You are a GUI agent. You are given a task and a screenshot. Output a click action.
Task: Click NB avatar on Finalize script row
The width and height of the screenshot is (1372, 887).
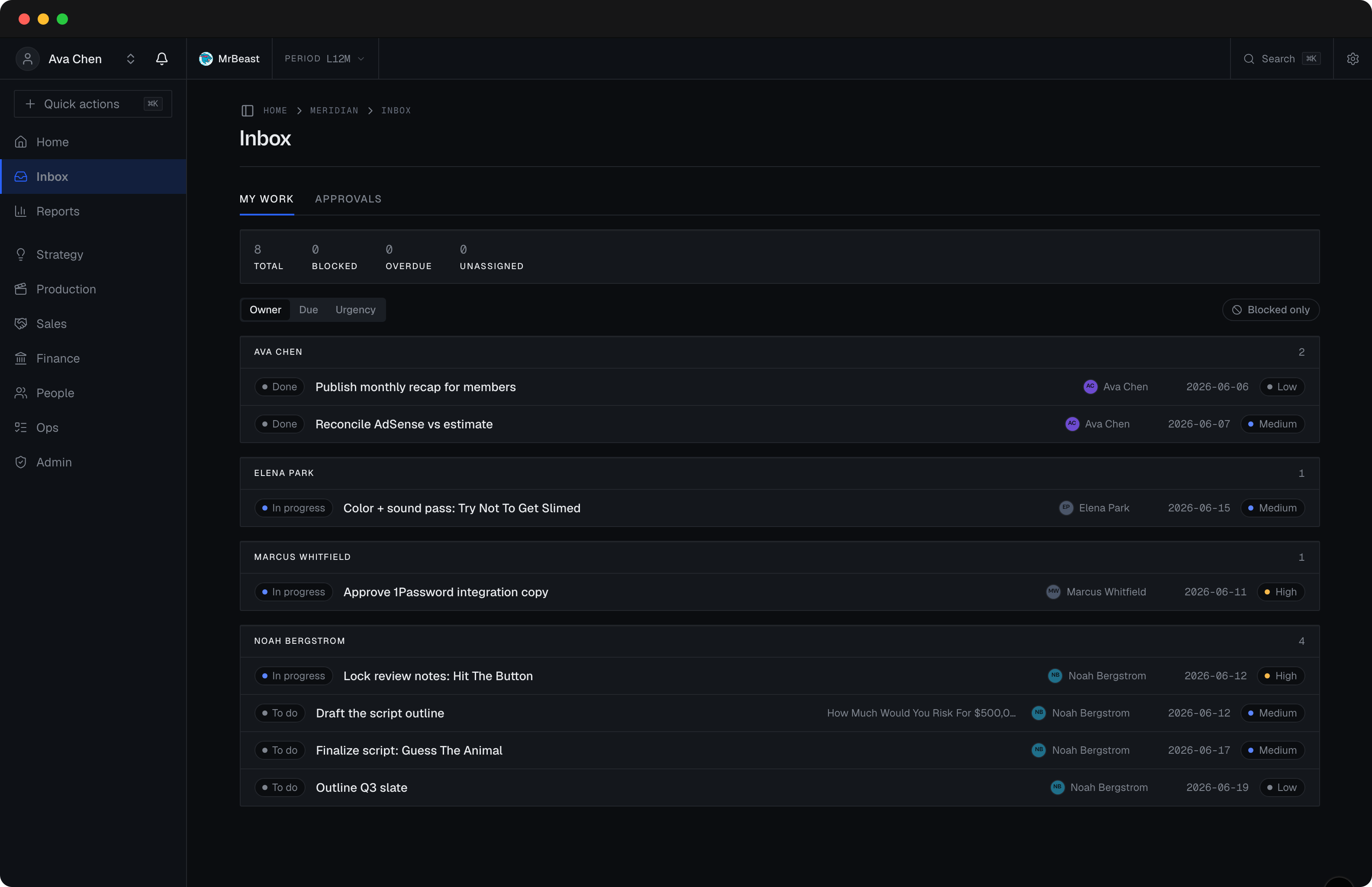[1038, 750]
